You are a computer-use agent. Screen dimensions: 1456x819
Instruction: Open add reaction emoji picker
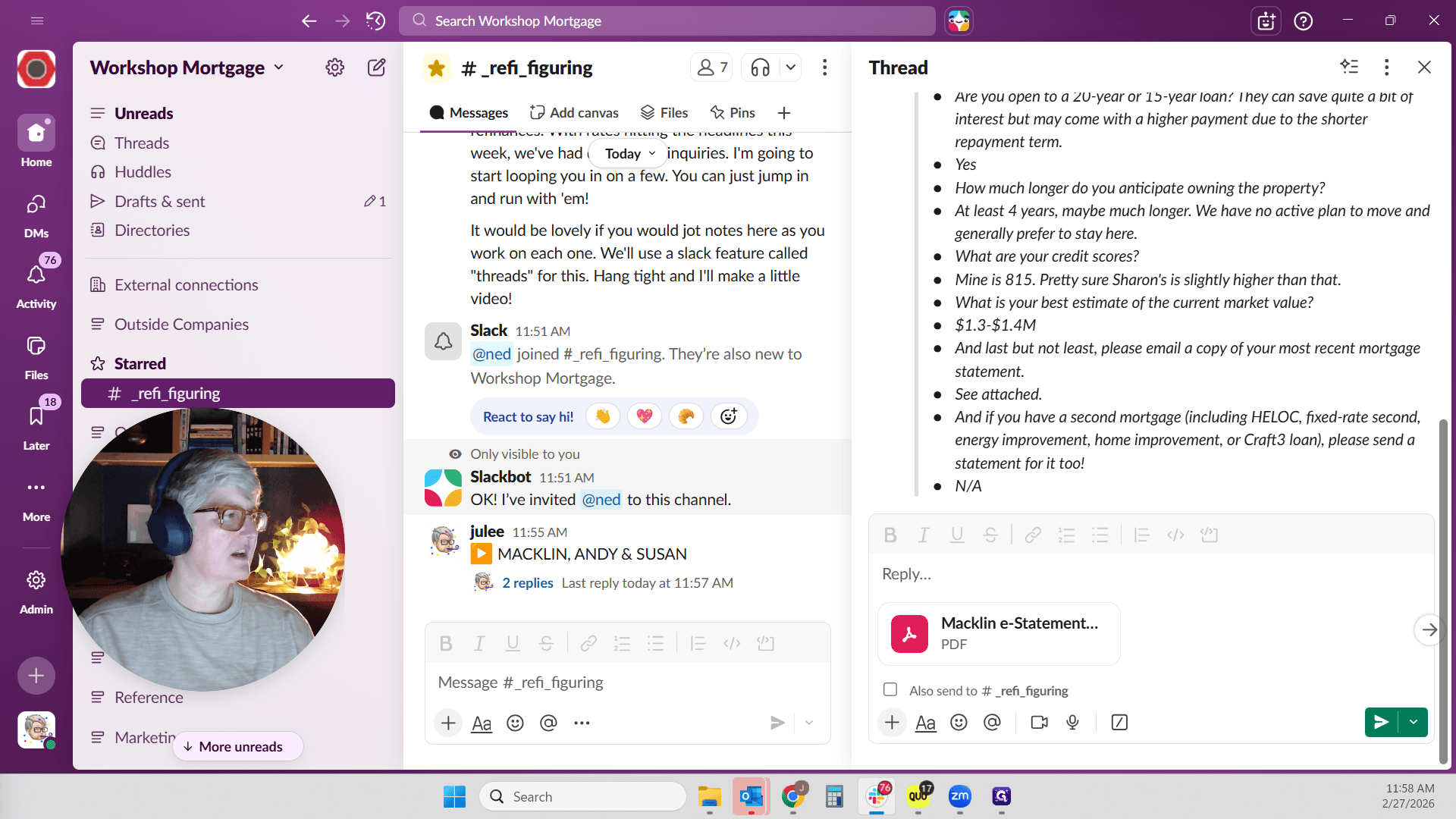click(728, 416)
